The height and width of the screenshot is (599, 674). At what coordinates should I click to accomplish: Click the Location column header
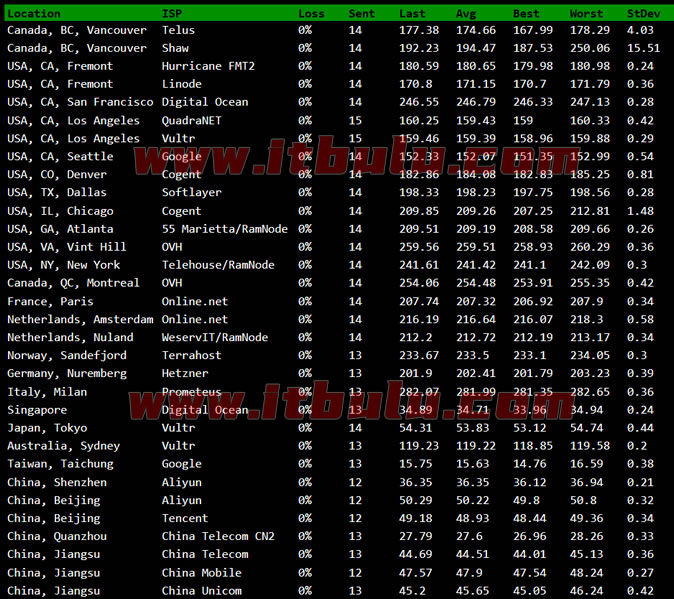[34, 14]
